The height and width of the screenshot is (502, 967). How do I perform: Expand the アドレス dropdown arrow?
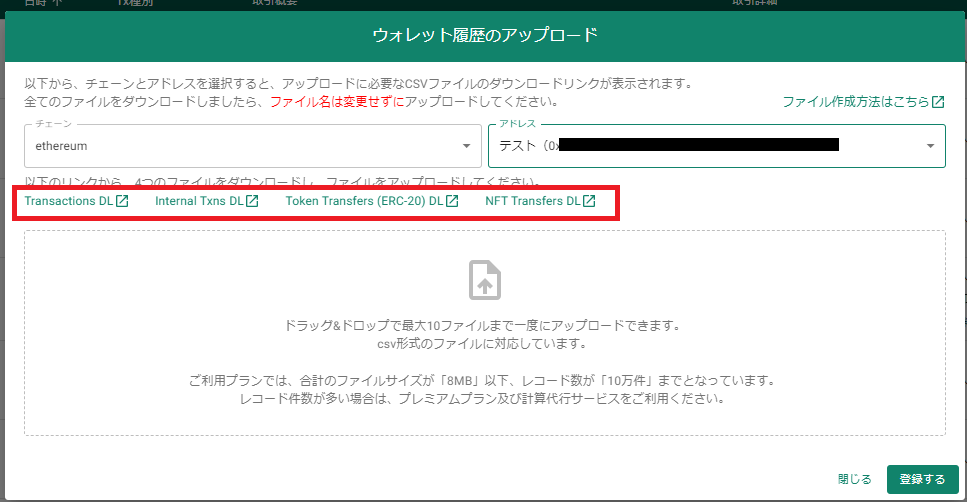930,146
